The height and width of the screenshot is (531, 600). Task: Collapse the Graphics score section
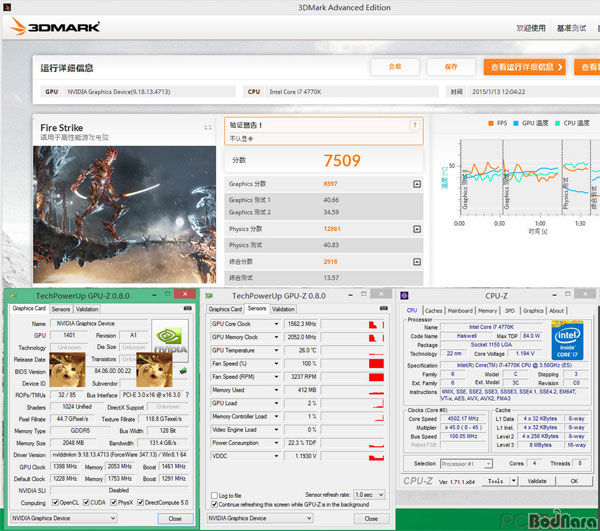[417, 184]
